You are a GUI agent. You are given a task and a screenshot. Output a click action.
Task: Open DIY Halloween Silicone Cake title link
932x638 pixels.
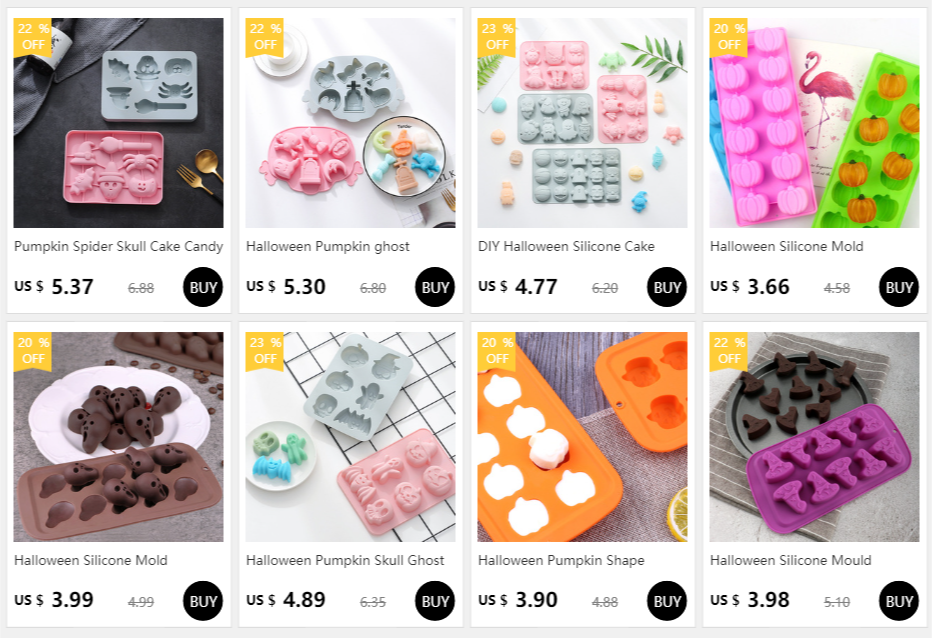point(566,246)
